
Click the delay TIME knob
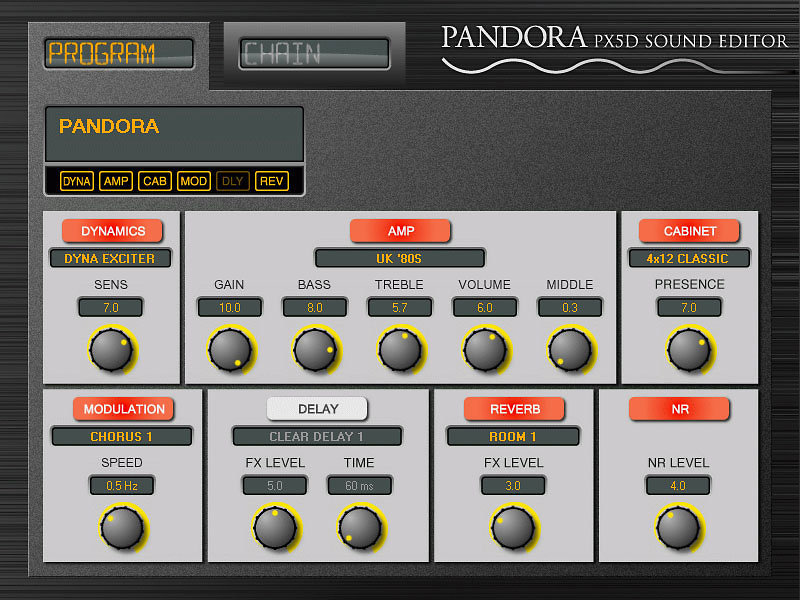tap(360, 528)
